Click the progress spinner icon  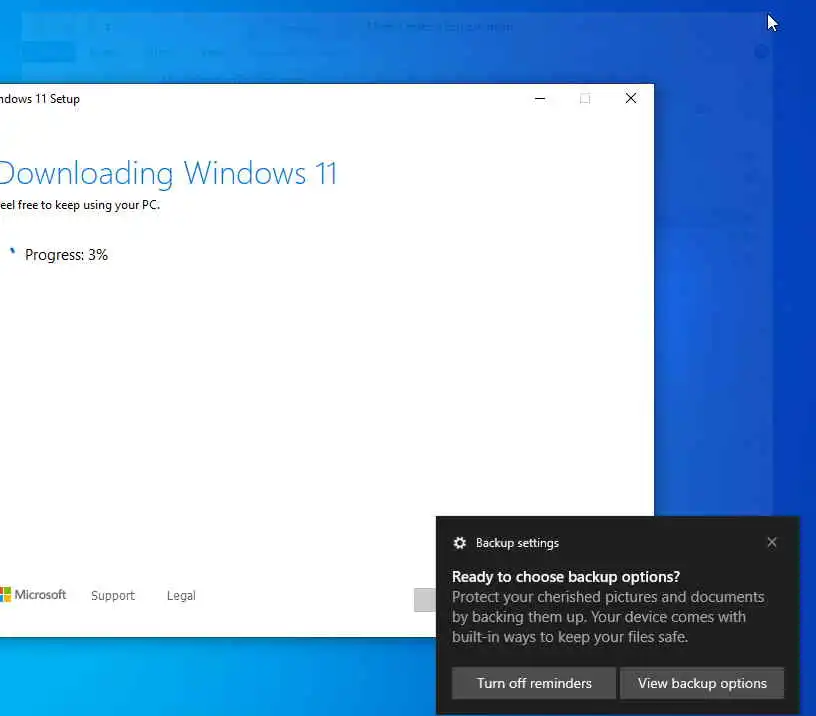(12, 252)
